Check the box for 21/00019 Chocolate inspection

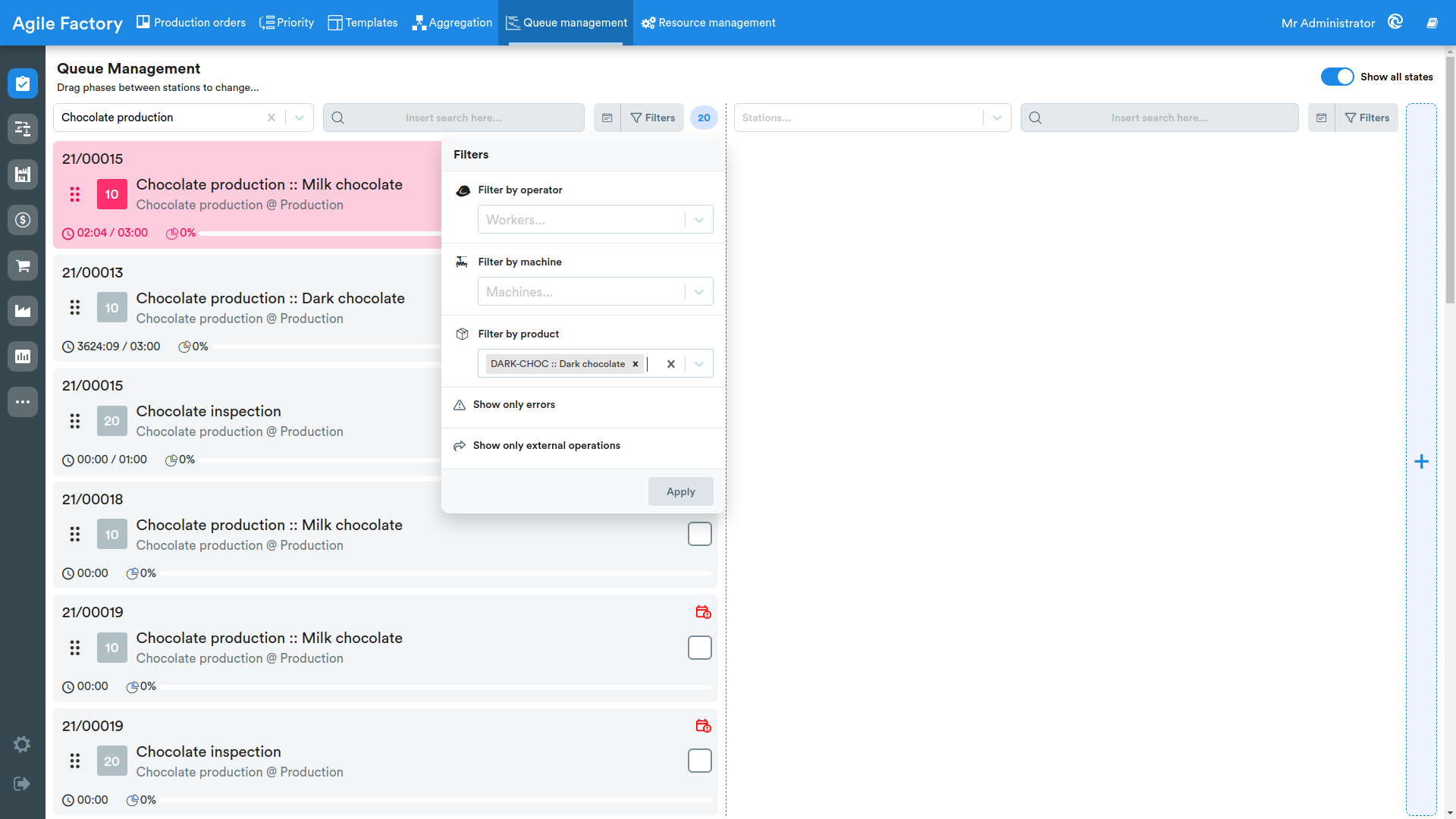(699, 761)
